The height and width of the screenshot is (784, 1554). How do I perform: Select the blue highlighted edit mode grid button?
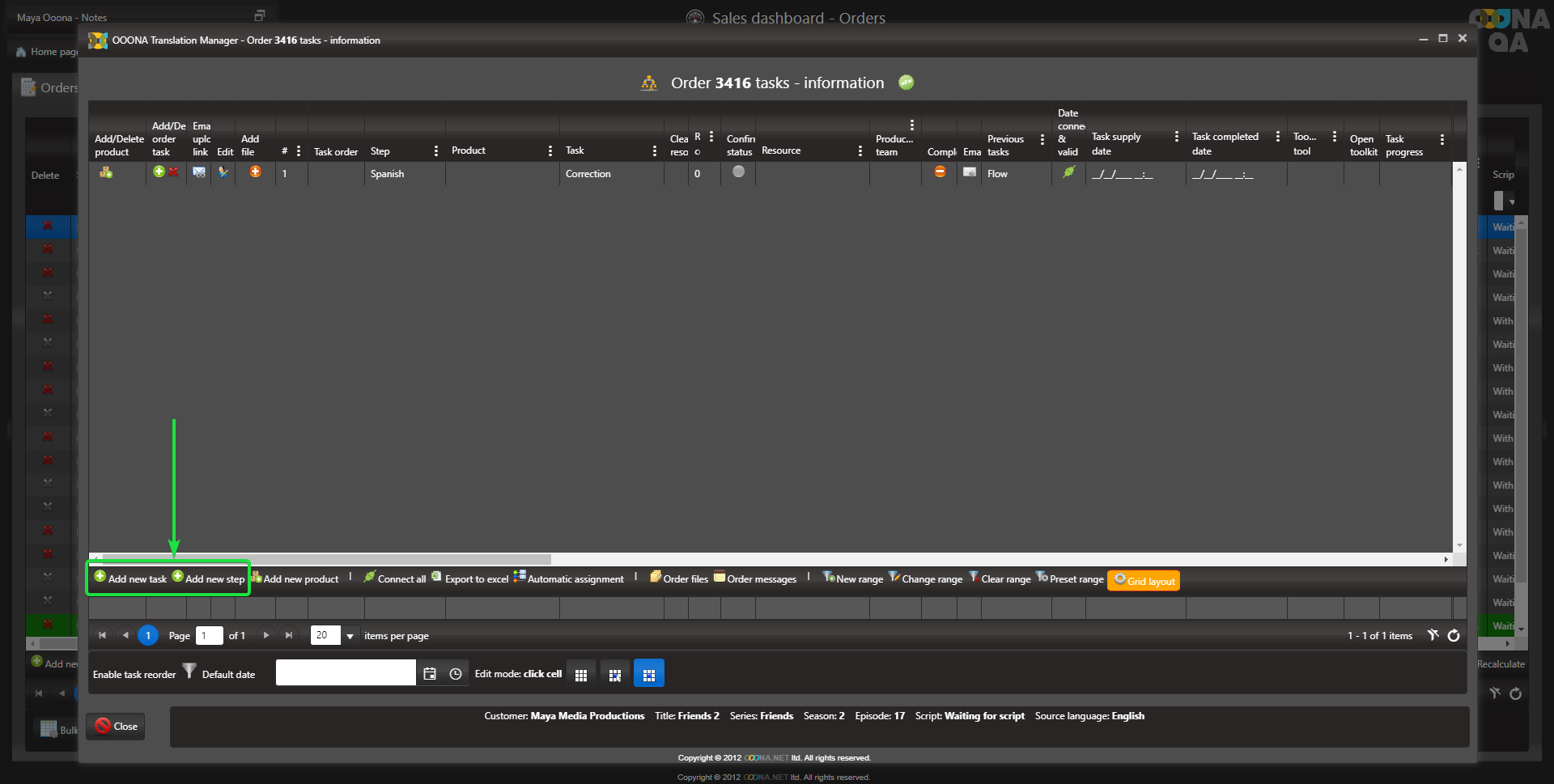click(649, 674)
